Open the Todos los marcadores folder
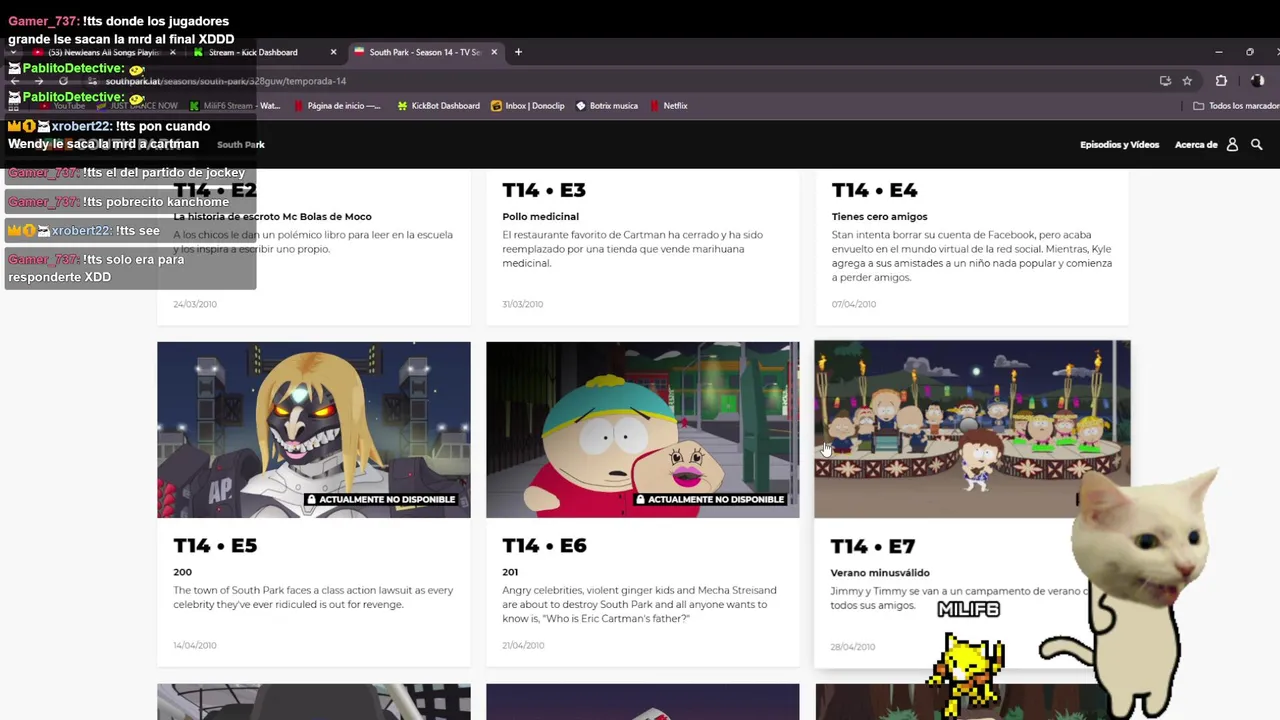Image resolution: width=1280 pixels, height=720 pixels. coord(1236,106)
